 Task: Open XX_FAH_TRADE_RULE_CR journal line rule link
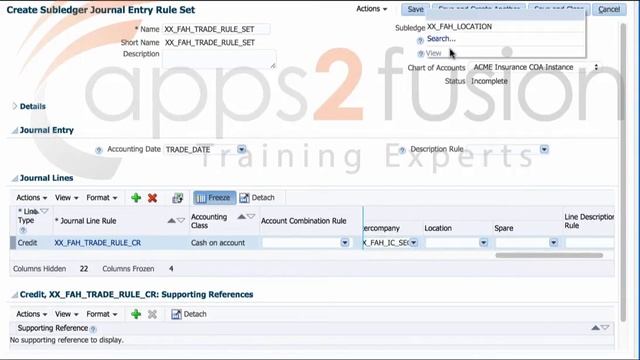98,243
